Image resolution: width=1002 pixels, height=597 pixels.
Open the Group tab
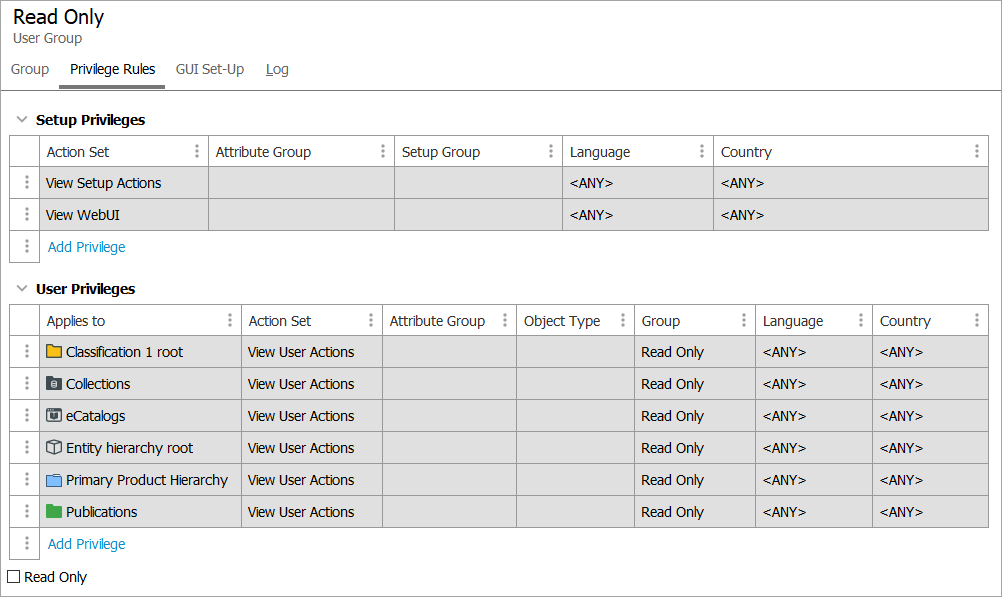point(30,70)
